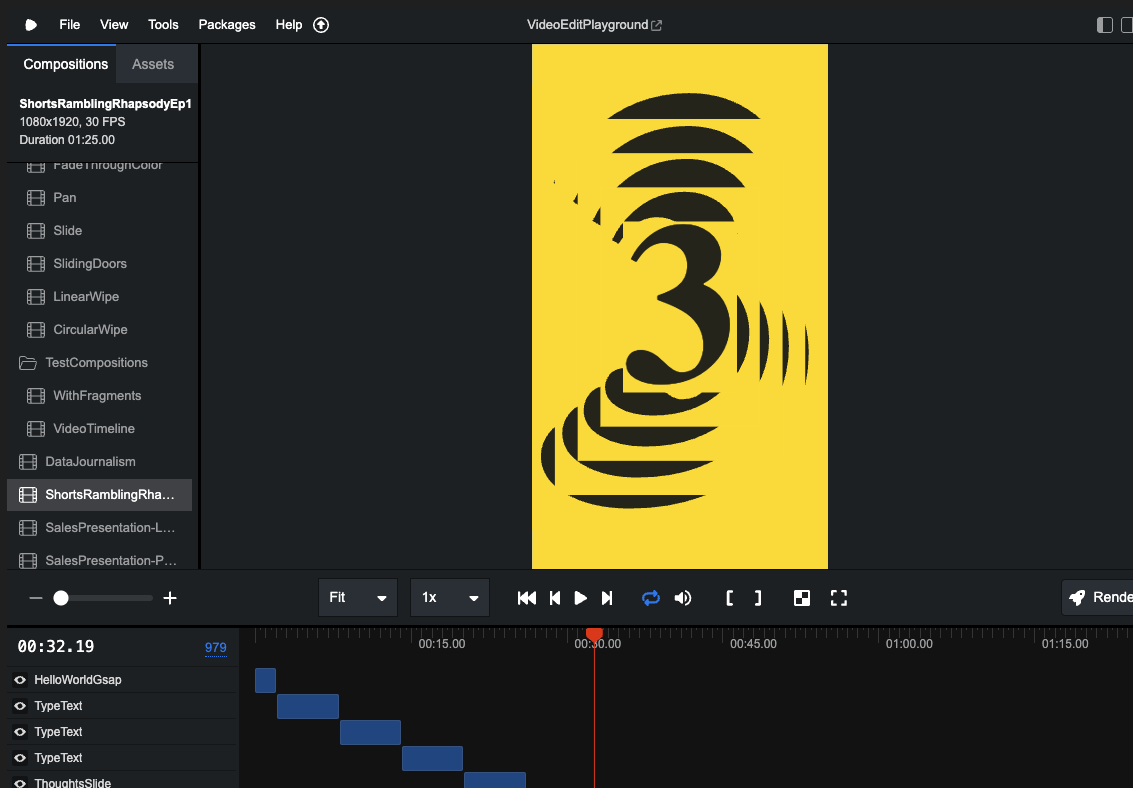Step back one frame
This screenshot has width=1133, height=788.
[x=555, y=598]
